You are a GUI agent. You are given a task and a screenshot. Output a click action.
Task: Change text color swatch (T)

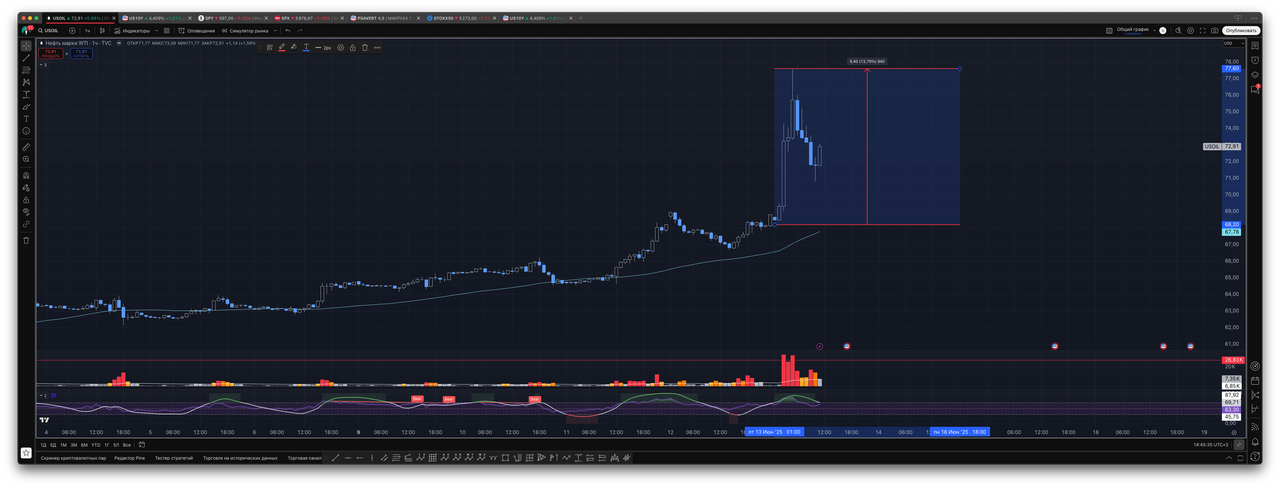tap(306, 47)
